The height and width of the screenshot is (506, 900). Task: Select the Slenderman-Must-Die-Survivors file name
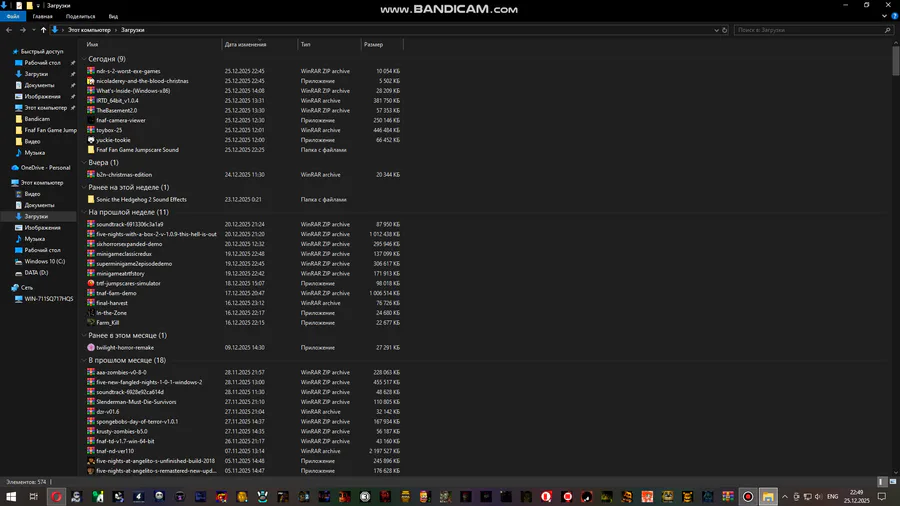136,402
